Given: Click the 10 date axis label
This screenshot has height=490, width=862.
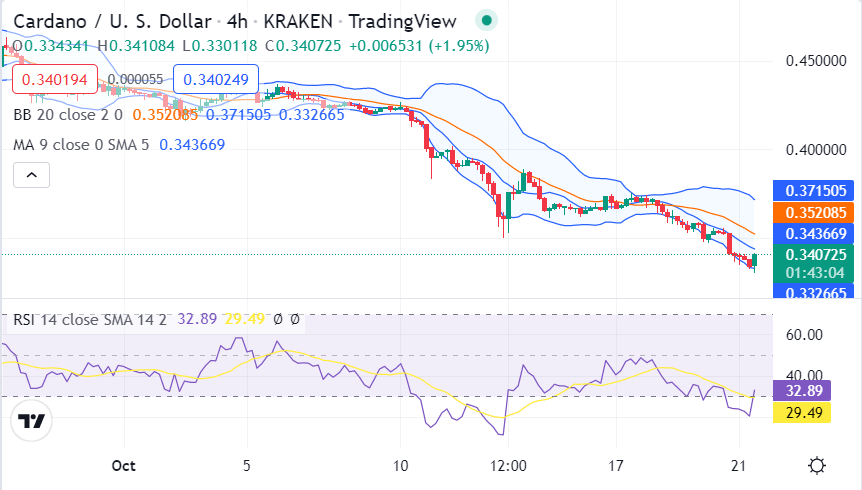Looking at the screenshot, I should [x=400, y=466].
